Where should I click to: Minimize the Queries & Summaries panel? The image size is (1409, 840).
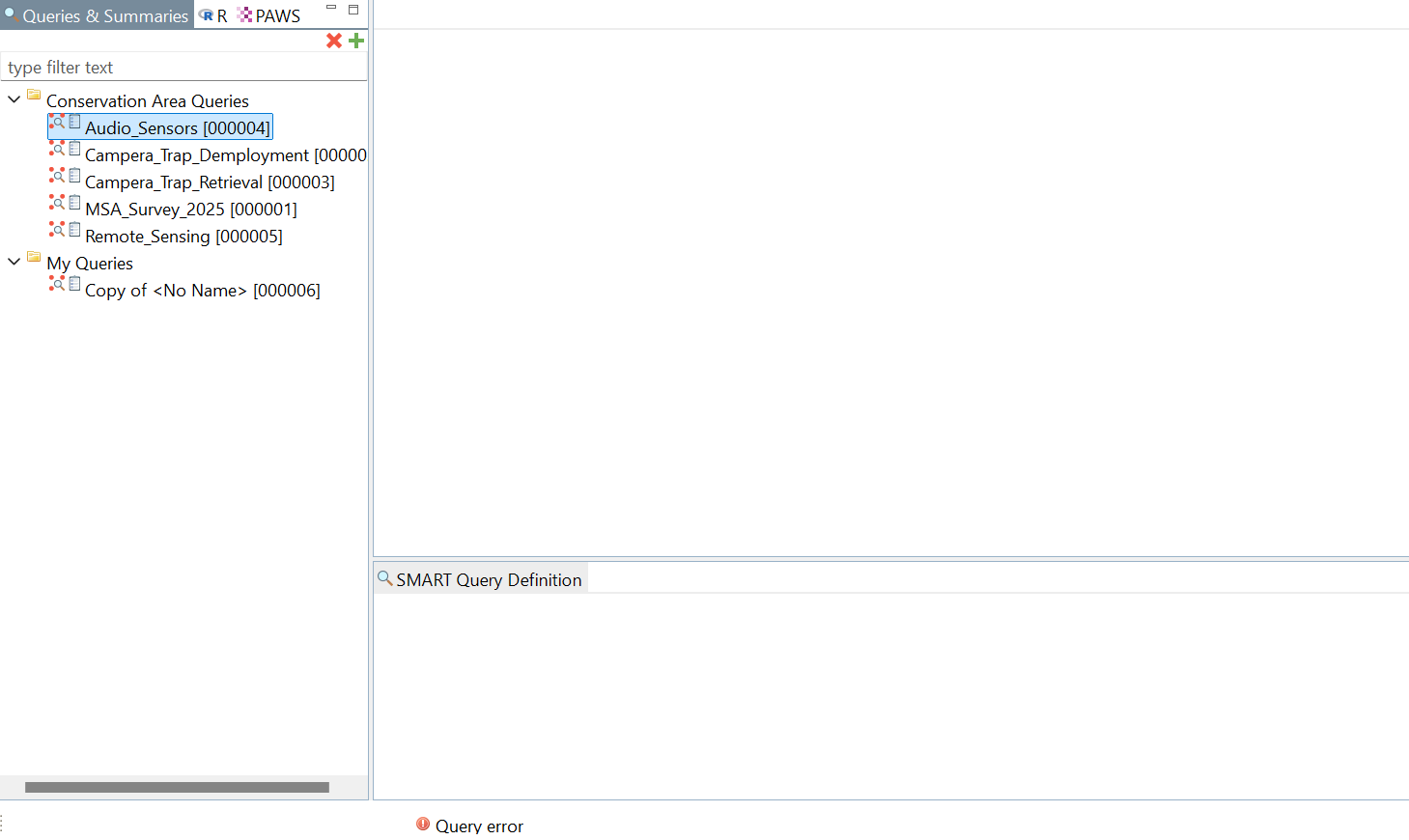coord(331,9)
